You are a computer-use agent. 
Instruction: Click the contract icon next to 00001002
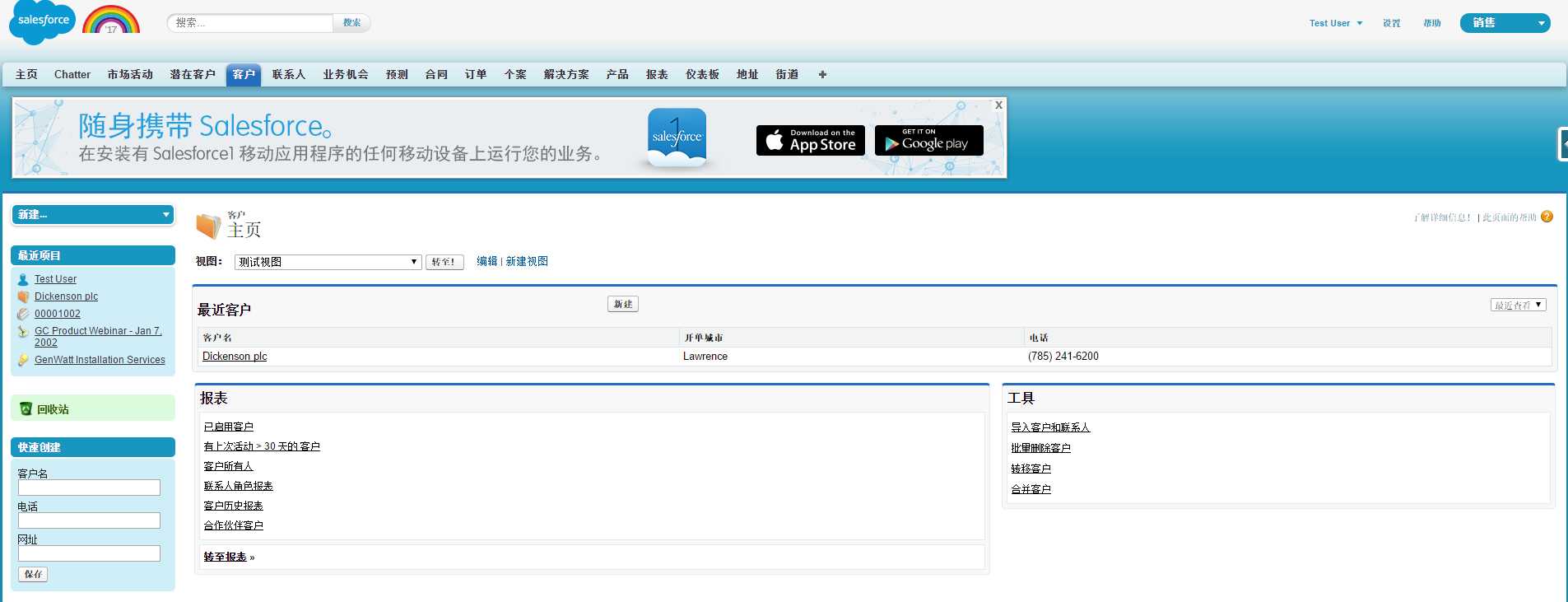click(x=23, y=314)
